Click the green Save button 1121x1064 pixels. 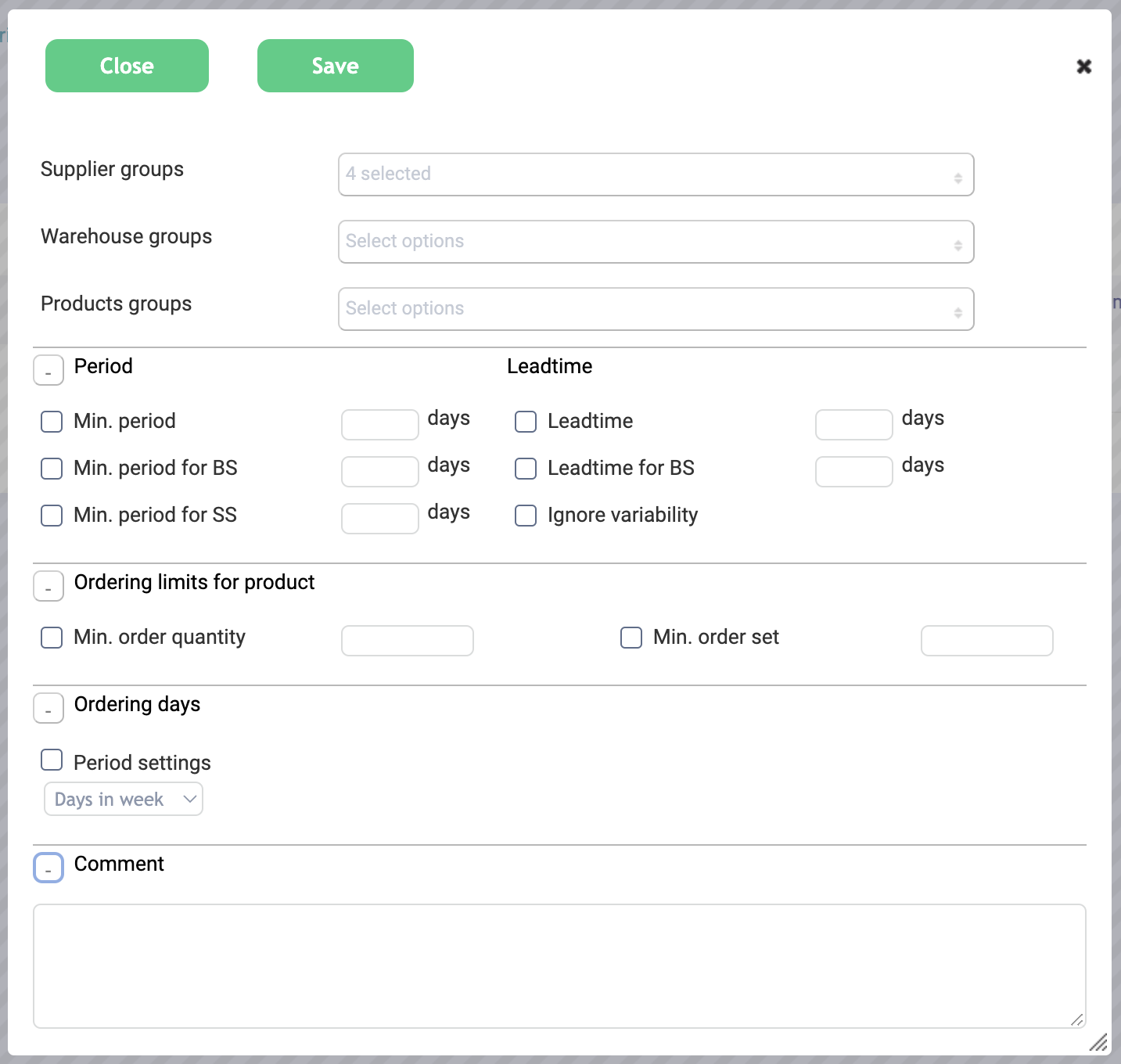(335, 66)
